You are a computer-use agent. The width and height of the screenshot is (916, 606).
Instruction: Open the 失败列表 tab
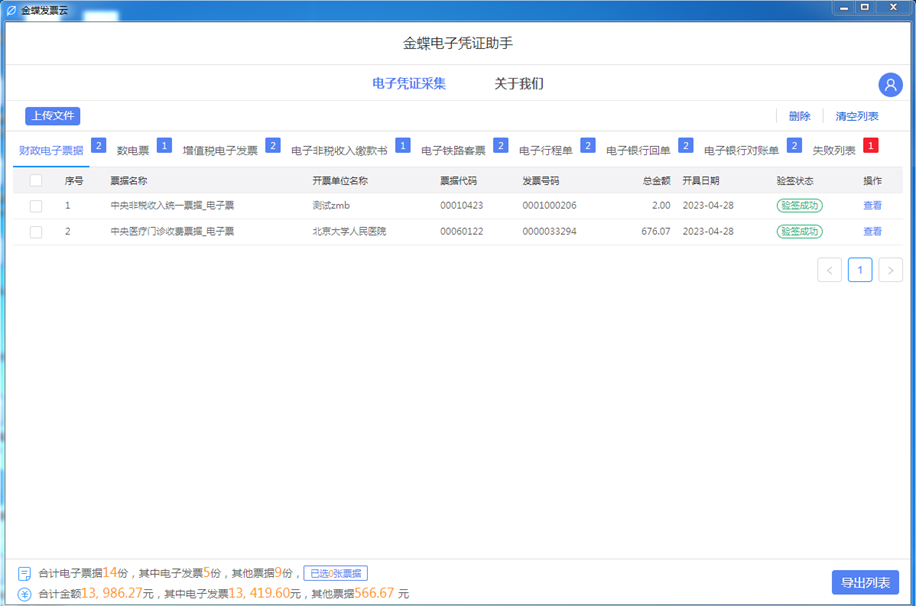pos(834,151)
